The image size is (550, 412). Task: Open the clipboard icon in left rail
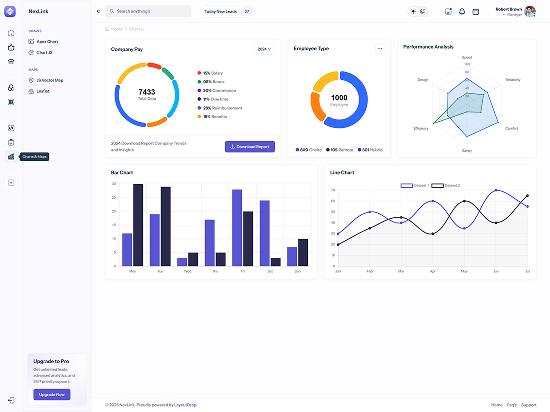[x=11, y=142]
